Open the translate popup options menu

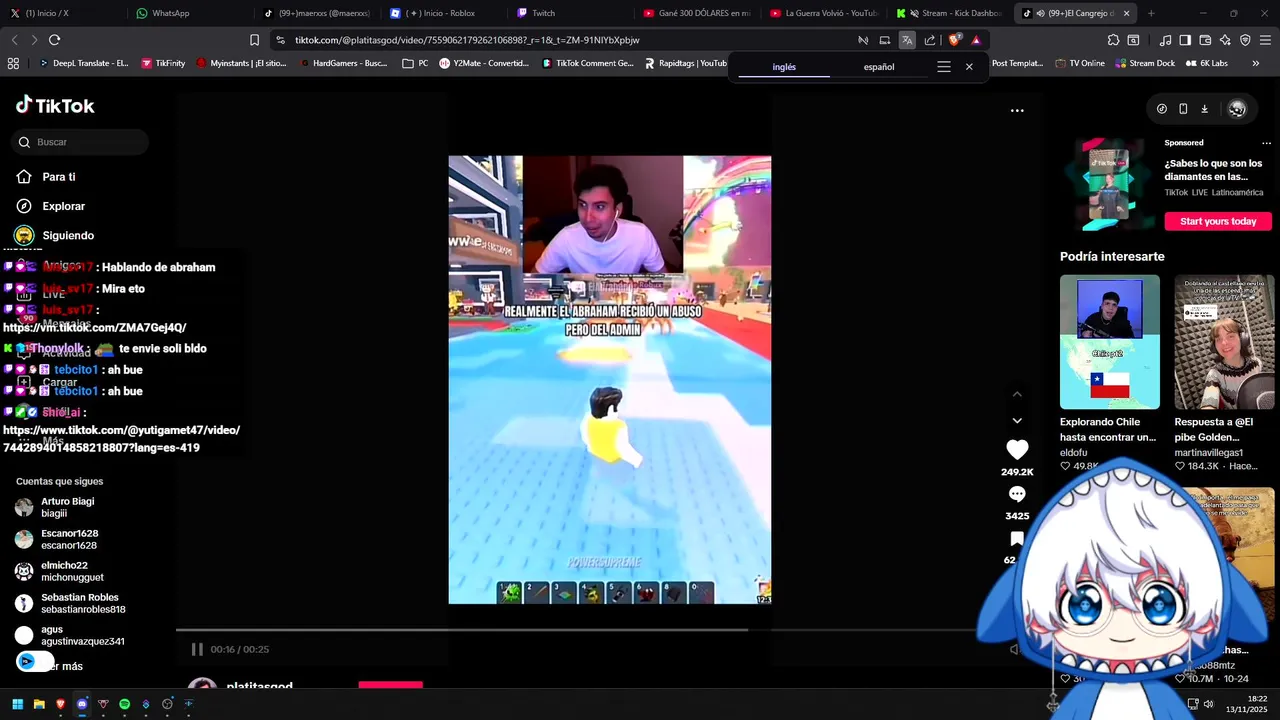pos(943,67)
